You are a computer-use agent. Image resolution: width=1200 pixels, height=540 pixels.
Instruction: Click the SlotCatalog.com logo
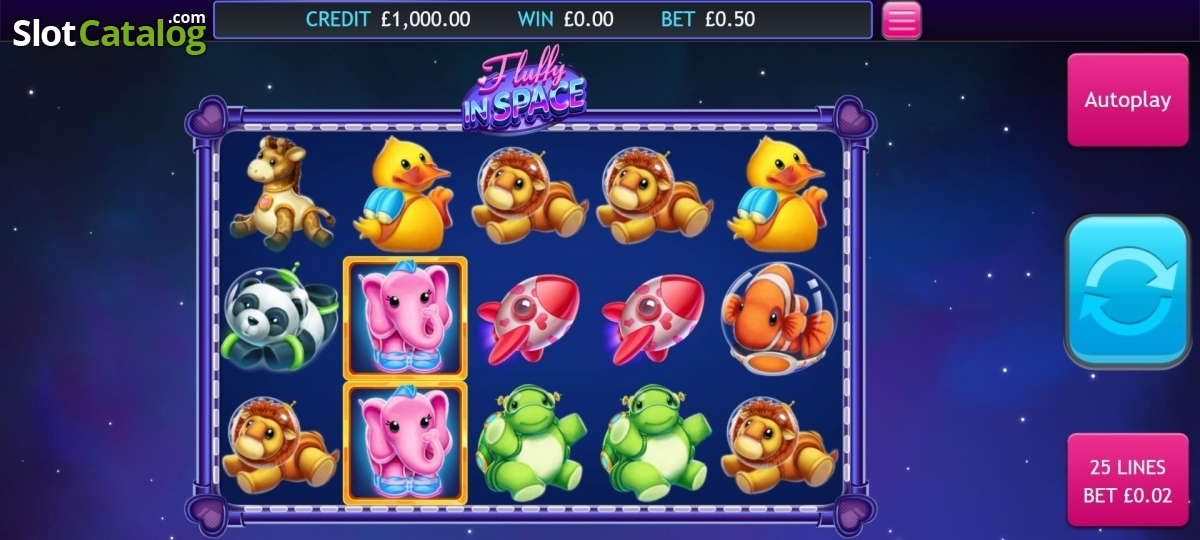pos(109,32)
